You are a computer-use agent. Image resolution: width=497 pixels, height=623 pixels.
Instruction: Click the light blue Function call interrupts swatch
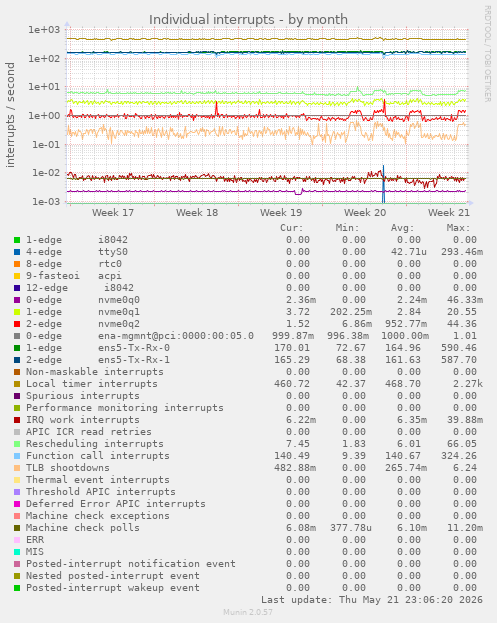point(17,456)
